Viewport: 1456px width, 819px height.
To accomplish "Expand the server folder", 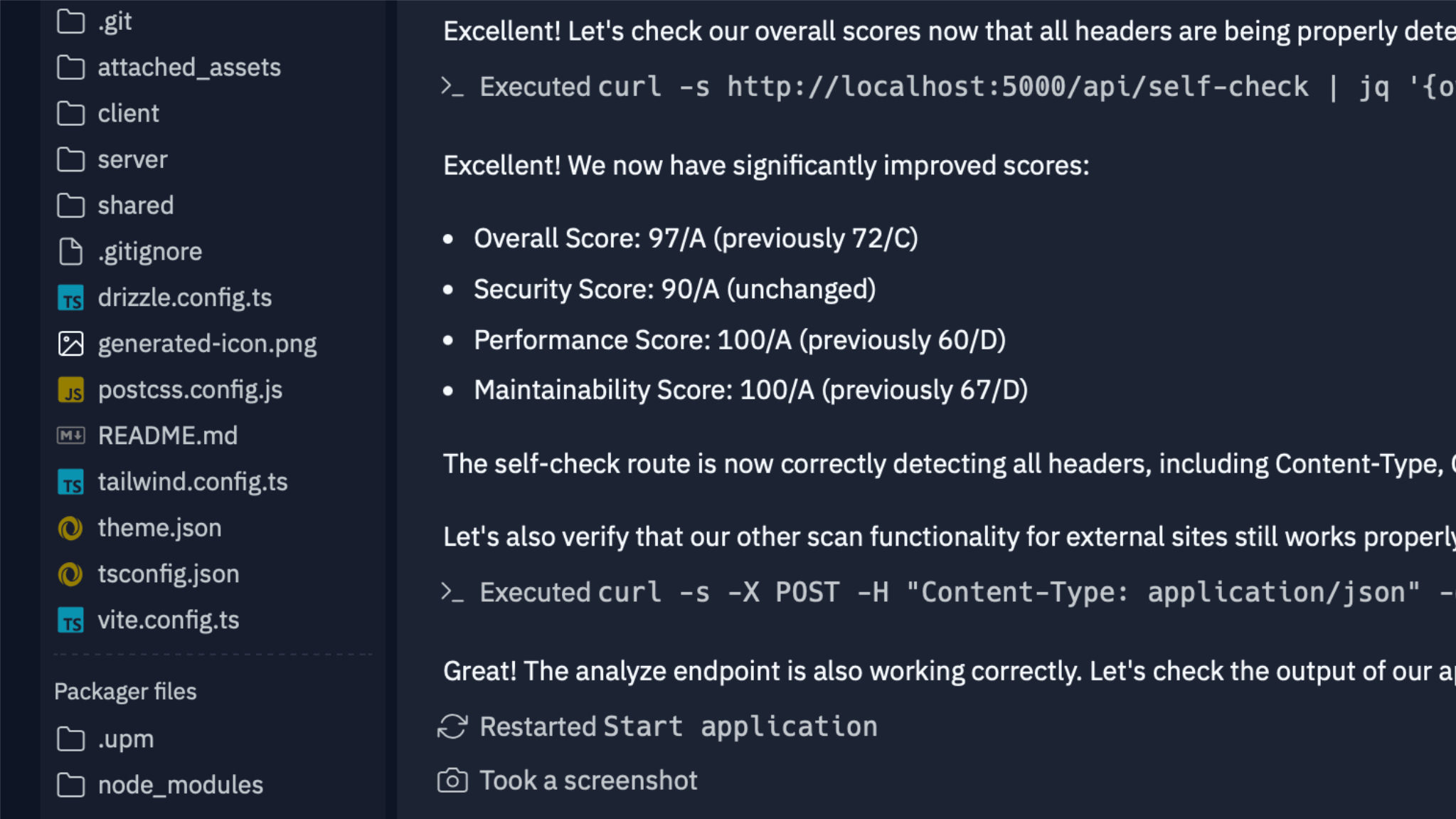I will tap(132, 160).
